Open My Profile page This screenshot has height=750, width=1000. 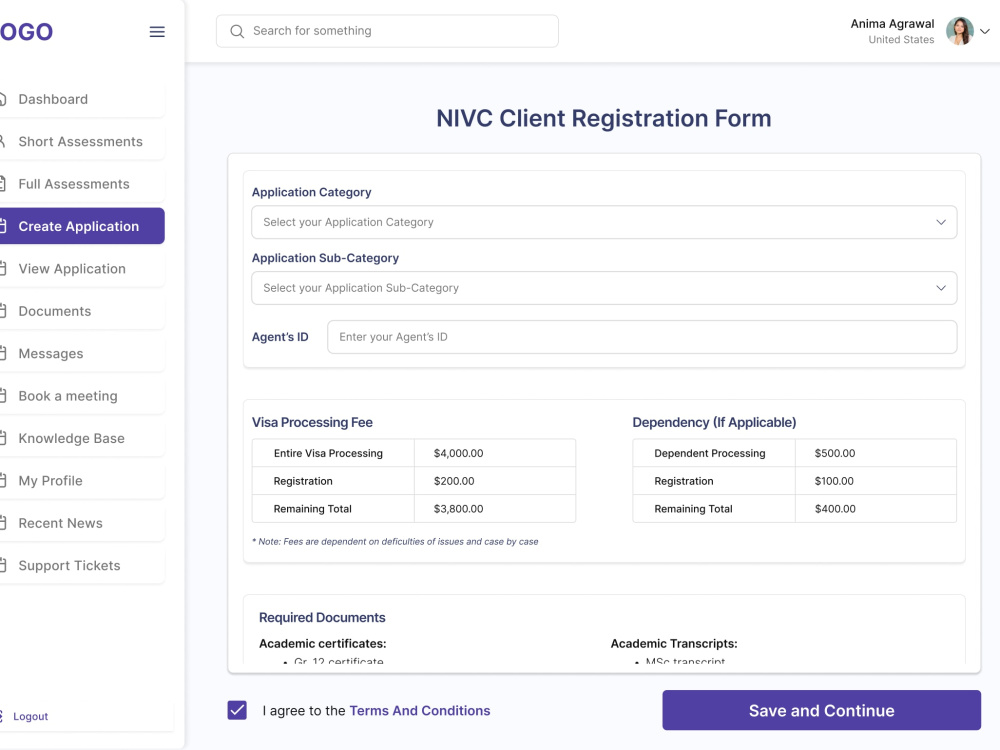82,481
